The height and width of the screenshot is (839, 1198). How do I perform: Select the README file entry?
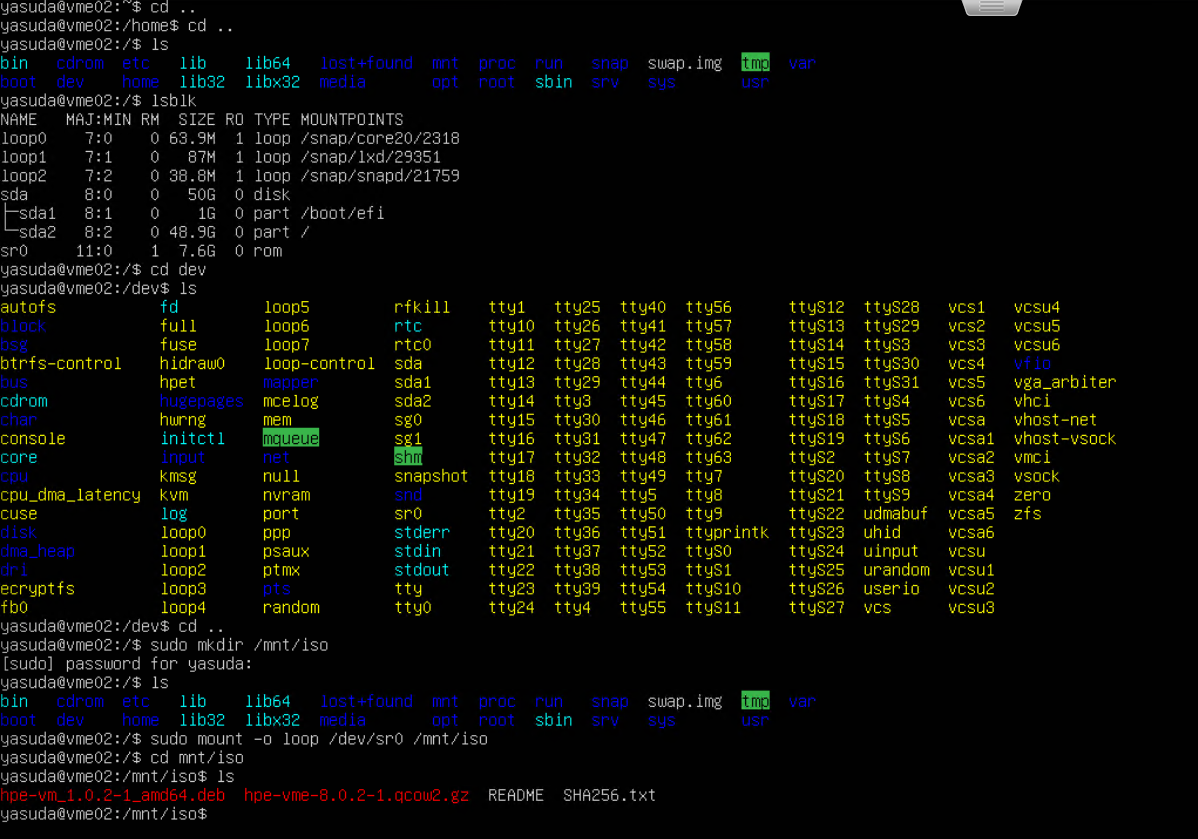[516, 795]
